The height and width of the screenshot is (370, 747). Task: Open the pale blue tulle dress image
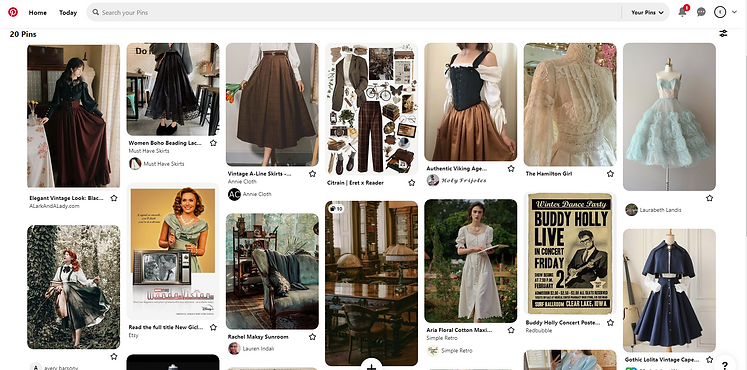[669, 117]
